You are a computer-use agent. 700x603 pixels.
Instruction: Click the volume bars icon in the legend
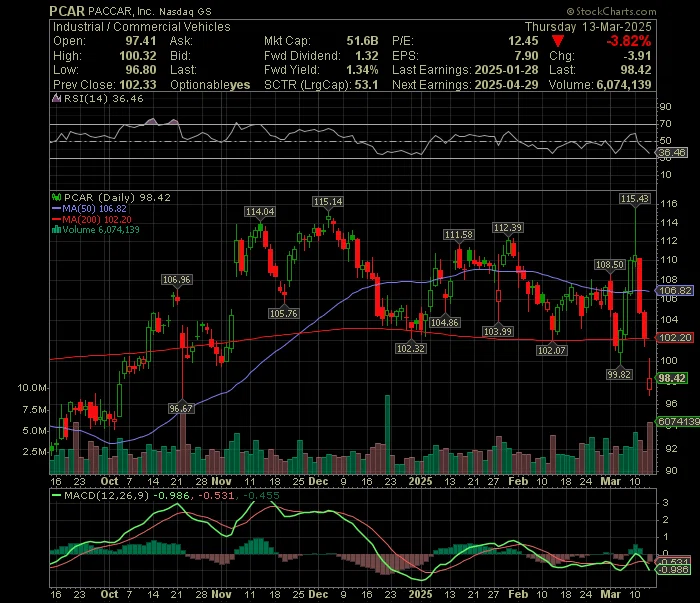tap(57, 230)
